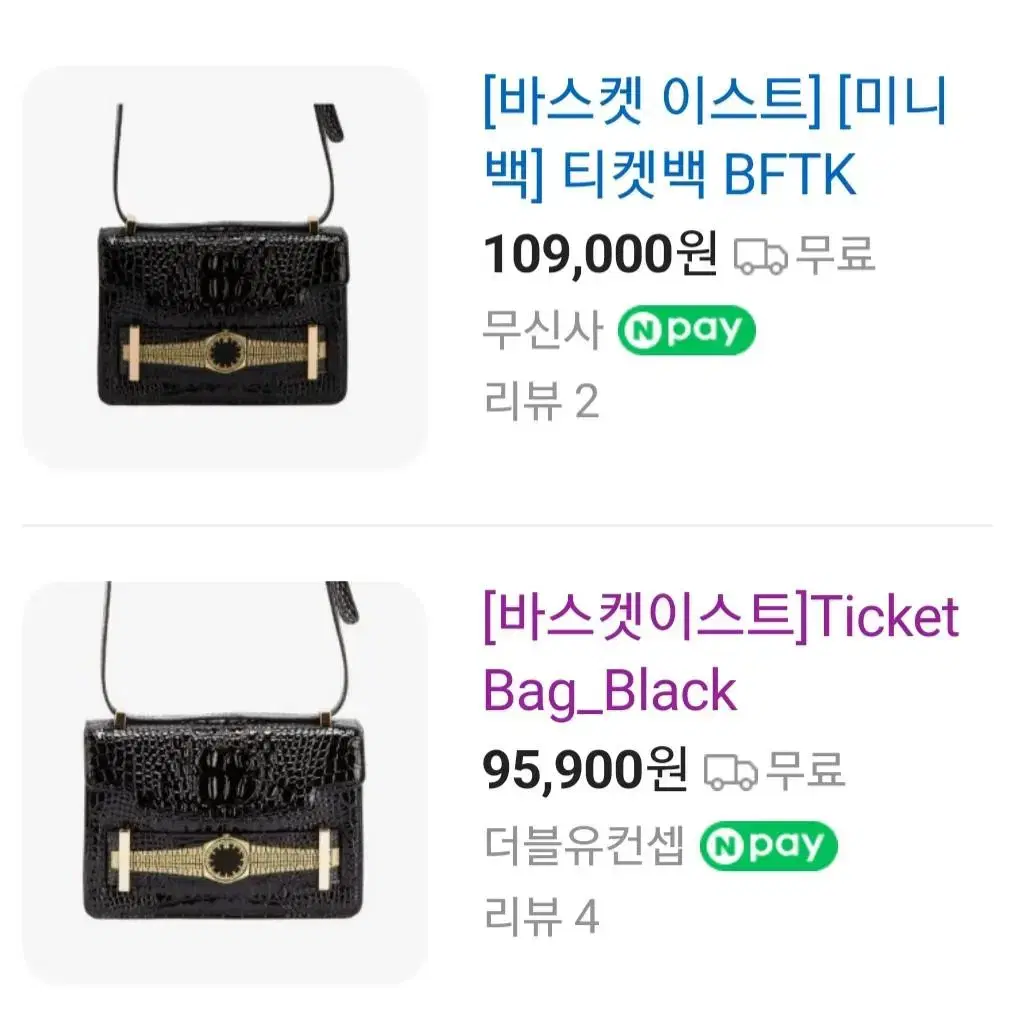Click the Npay badge next to 무신사

click(x=686, y=330)
